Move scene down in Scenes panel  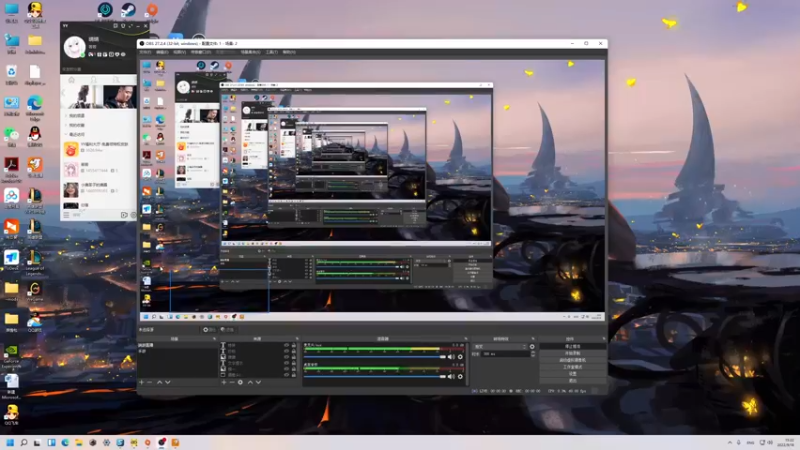tap(167, 382)
